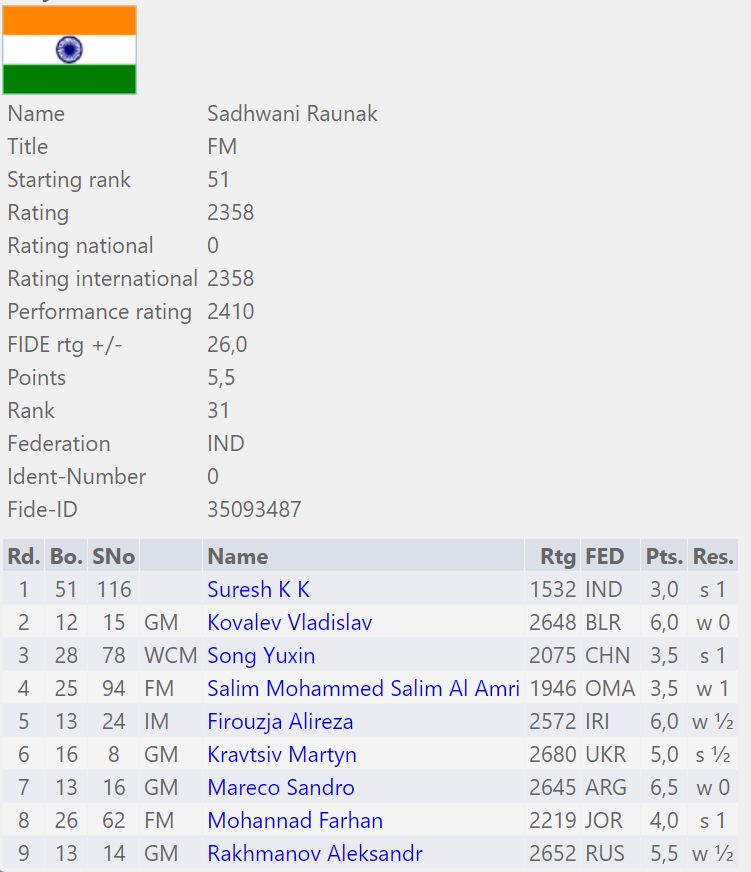Screen dimensions: 751x872
Task: Click the Pts. column header
Action: [x=664, y=556]
